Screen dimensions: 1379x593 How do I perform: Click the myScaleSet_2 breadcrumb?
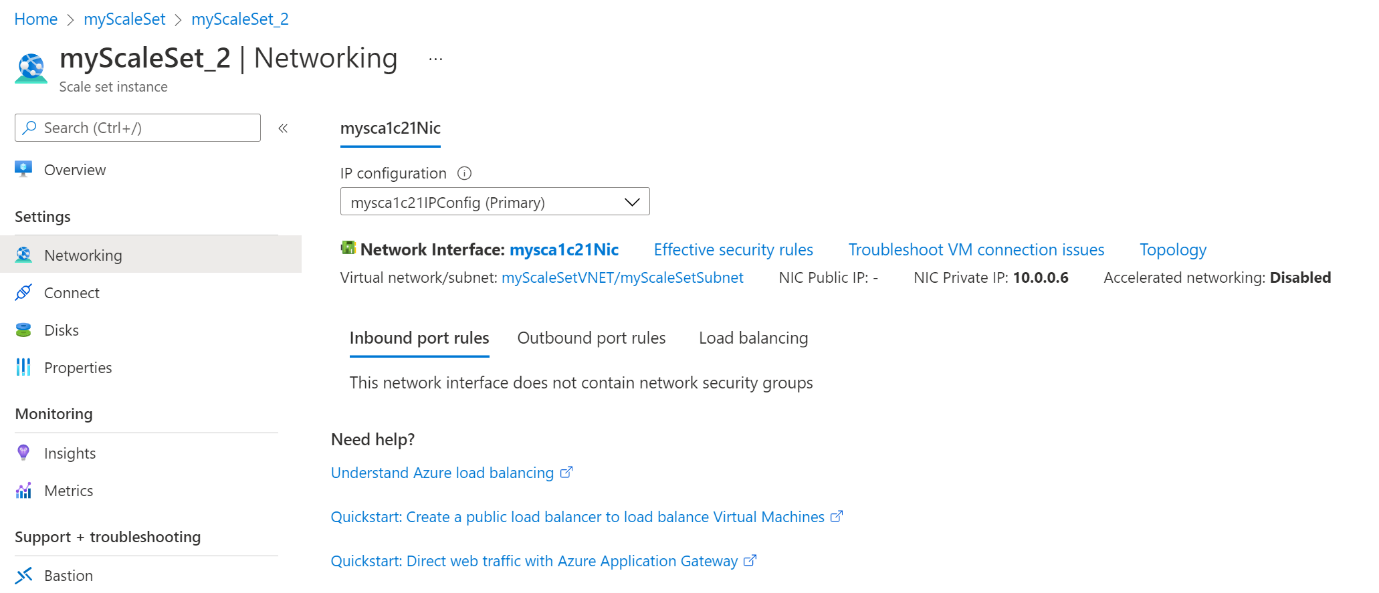point(240,19)
